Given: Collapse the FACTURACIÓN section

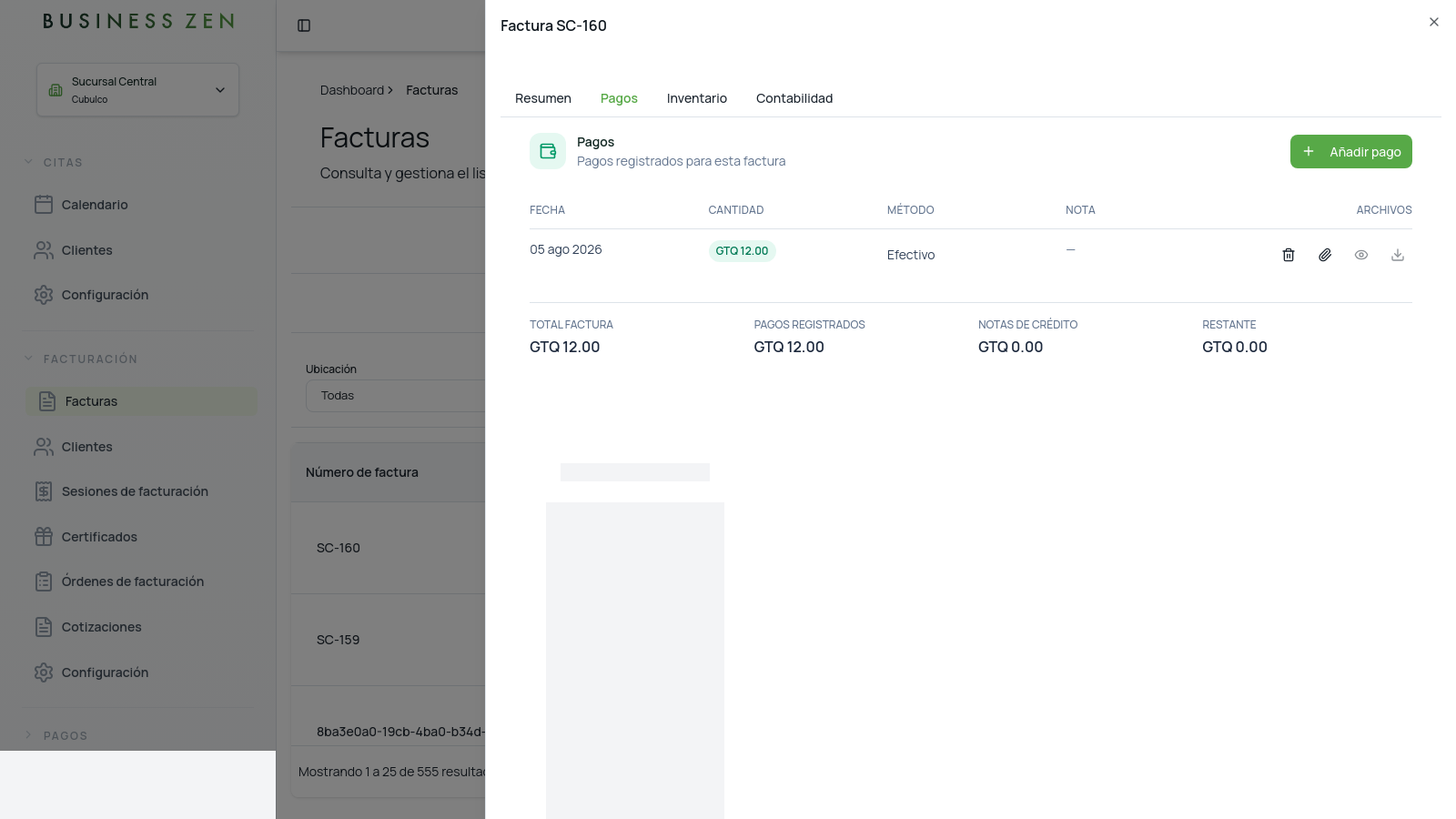Looking at the screenshot, I should pos(80,359).
